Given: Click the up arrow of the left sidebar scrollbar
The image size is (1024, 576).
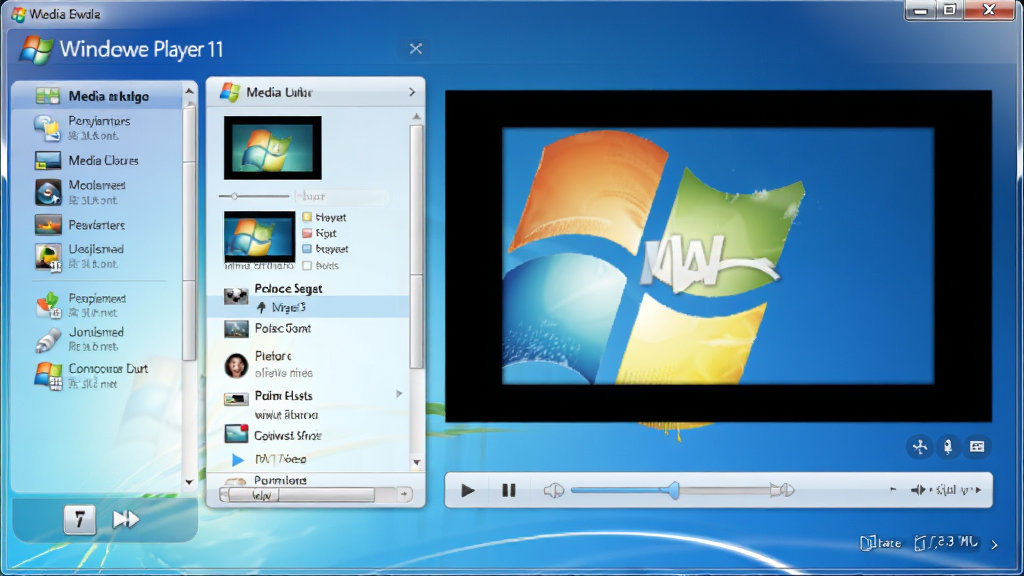Looking at the screenshot, I should point(189,91).
